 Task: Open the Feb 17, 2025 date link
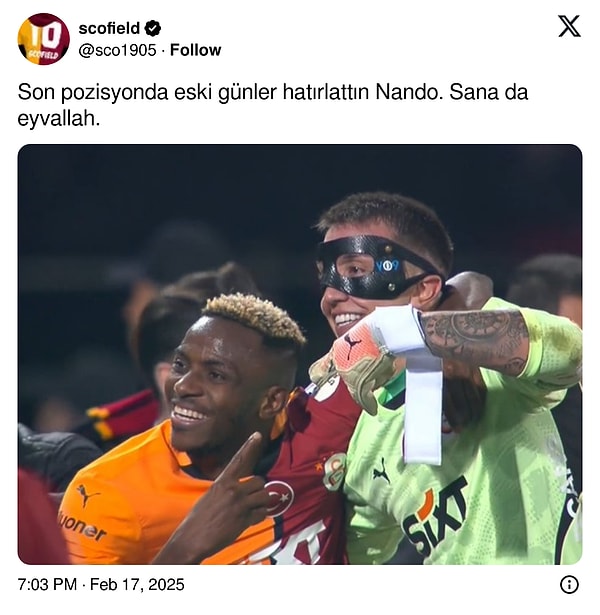point(137,585)
